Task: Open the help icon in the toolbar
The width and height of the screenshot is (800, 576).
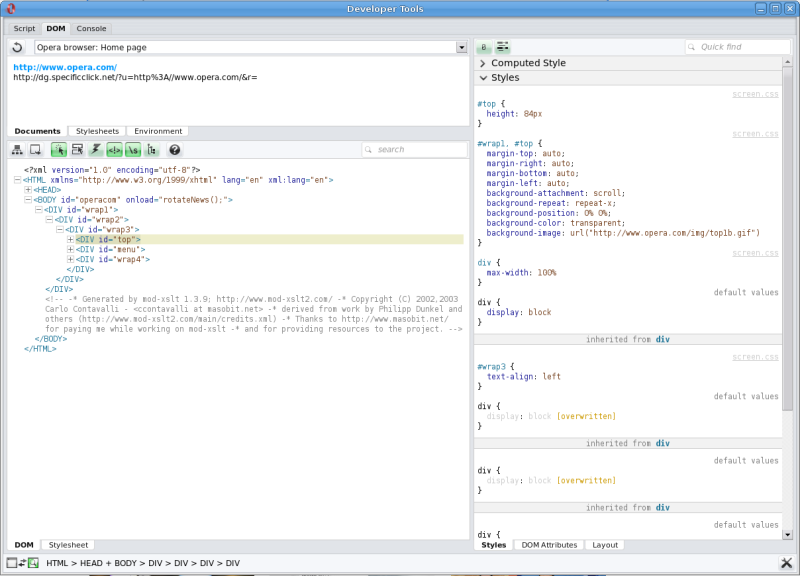Action: tap(173, 149)
